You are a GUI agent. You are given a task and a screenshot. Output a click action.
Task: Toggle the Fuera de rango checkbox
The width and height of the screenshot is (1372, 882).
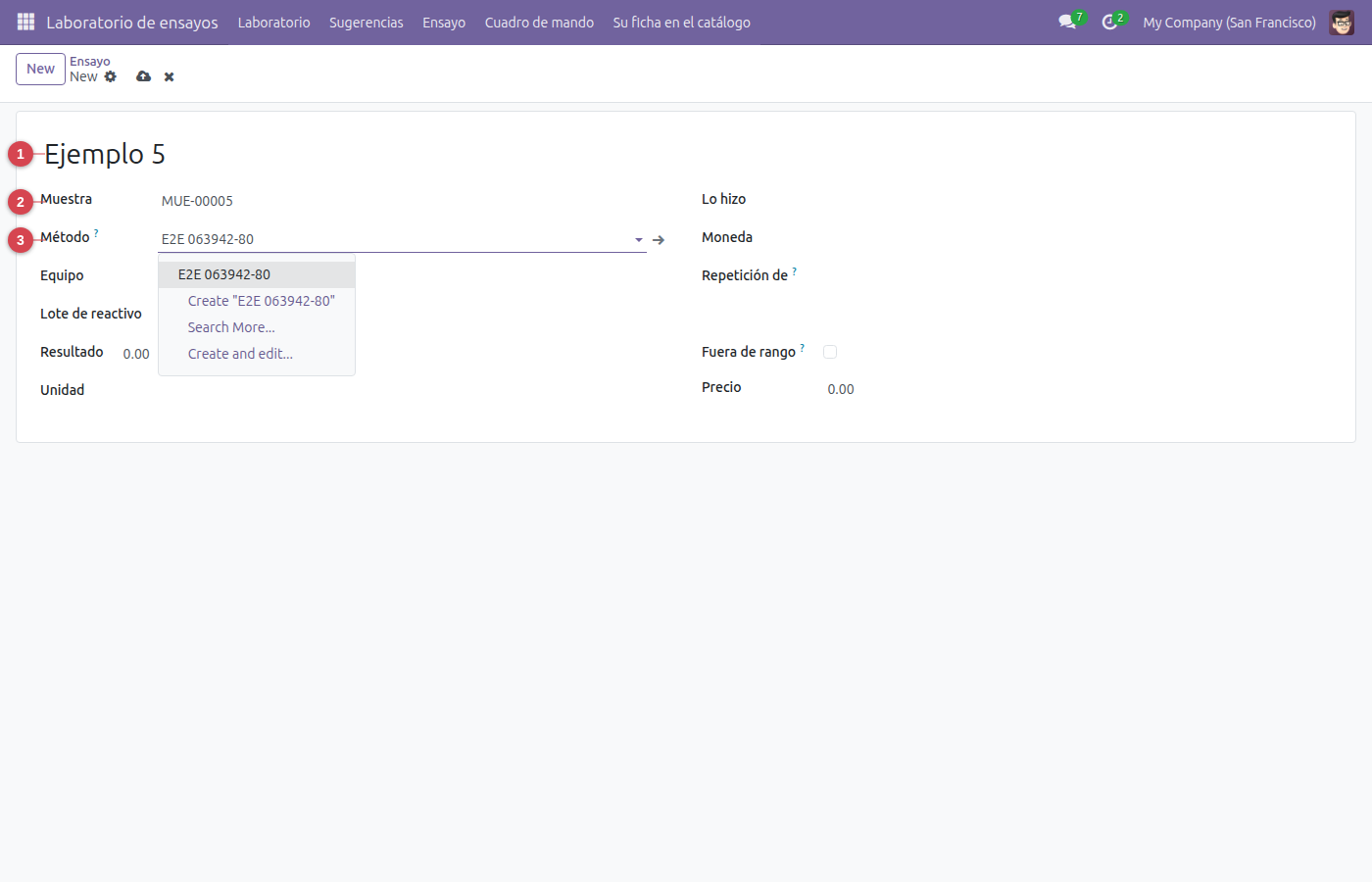tap(830, 352)
